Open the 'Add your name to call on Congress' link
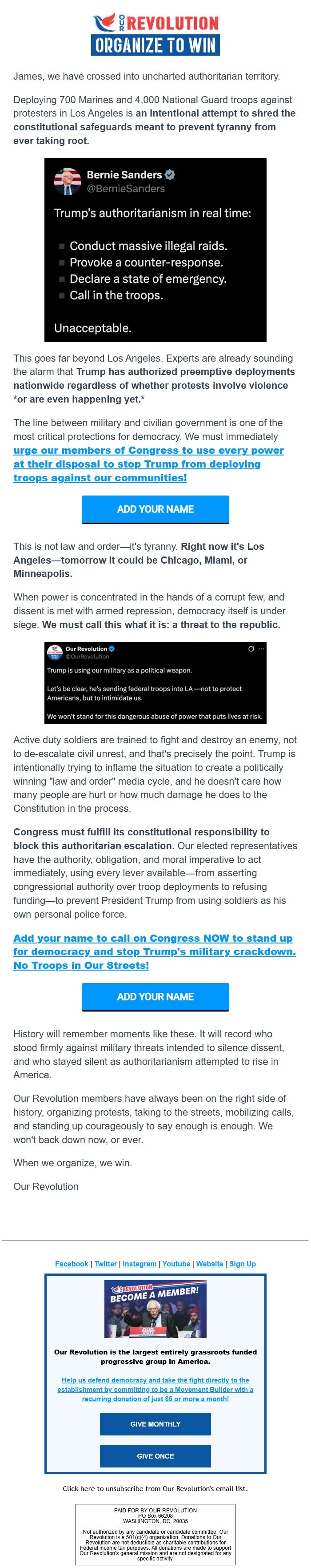Image resolution: width=311 pixels, height=1568 pixels. pyautogui.click(x=154, y=951)
